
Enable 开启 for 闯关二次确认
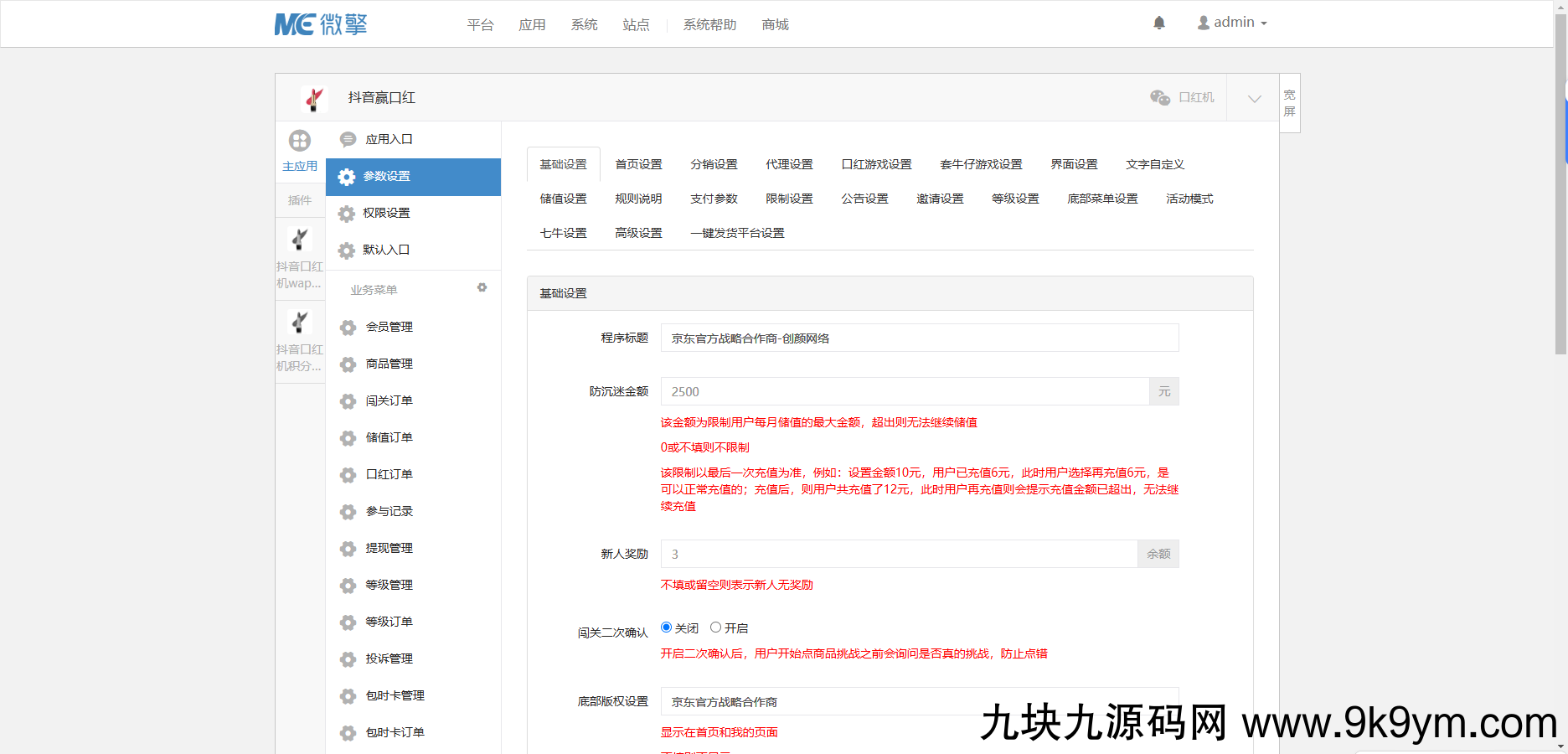tap(716, 627)
